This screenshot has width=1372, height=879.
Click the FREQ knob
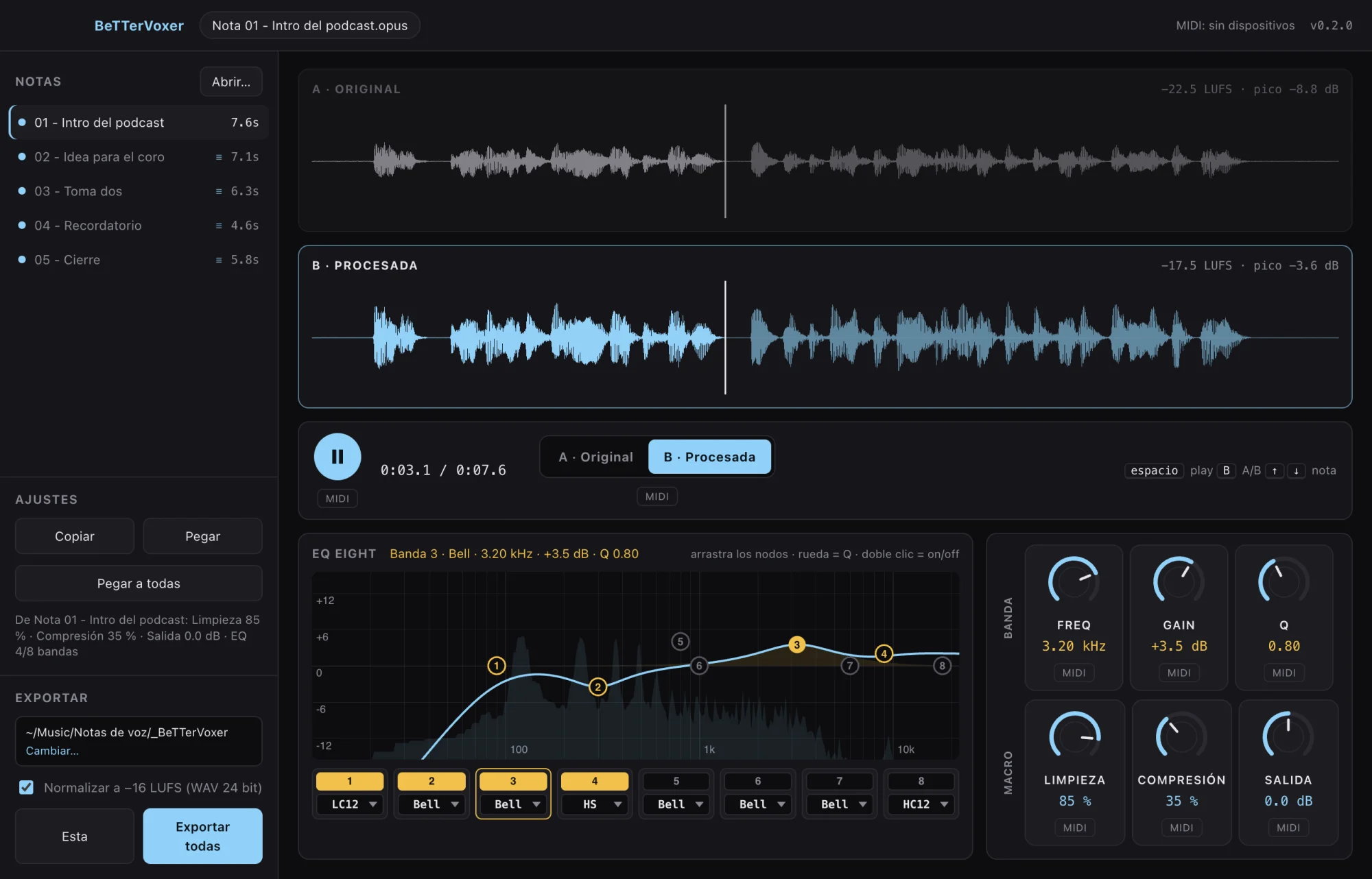pos(1074,581)
